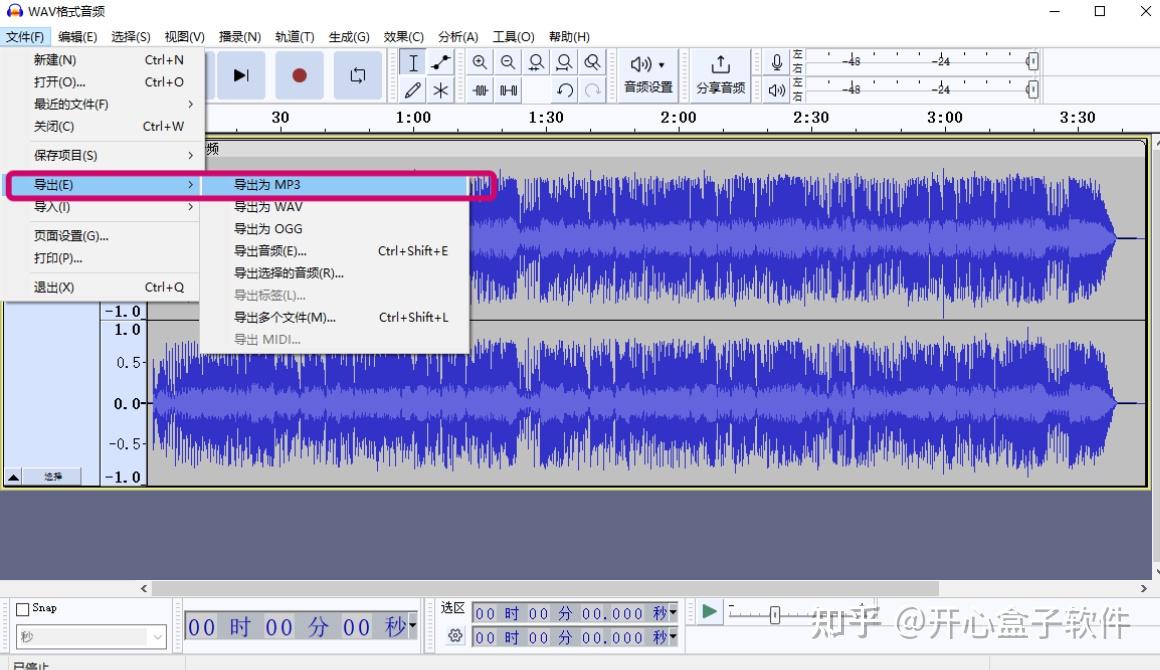1160x670 pixels.
Task: Adjust the playback speed slider
Action: click(x=775, y=615)
